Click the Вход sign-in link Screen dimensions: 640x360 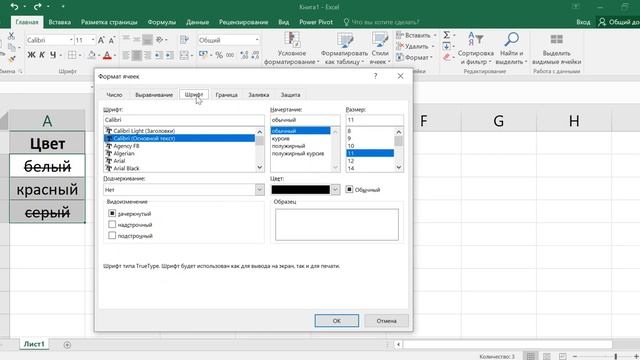point(583,22)
